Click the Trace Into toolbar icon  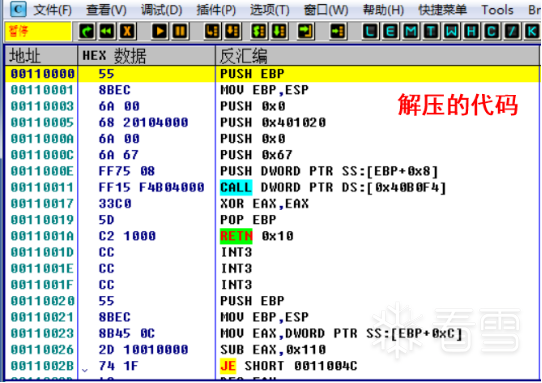[259, 31]
